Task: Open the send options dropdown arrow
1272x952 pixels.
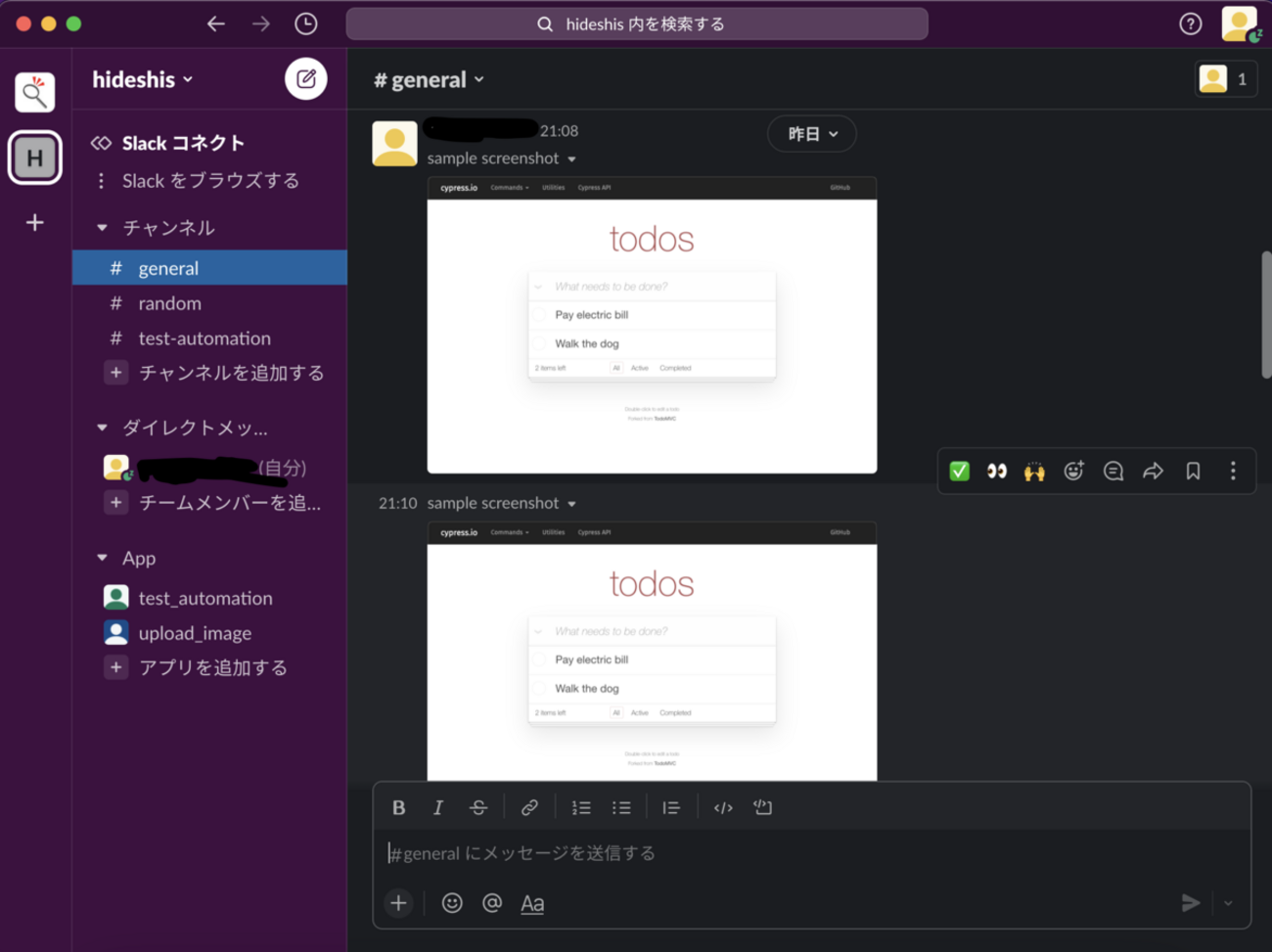Action: tap(1228, 903)
